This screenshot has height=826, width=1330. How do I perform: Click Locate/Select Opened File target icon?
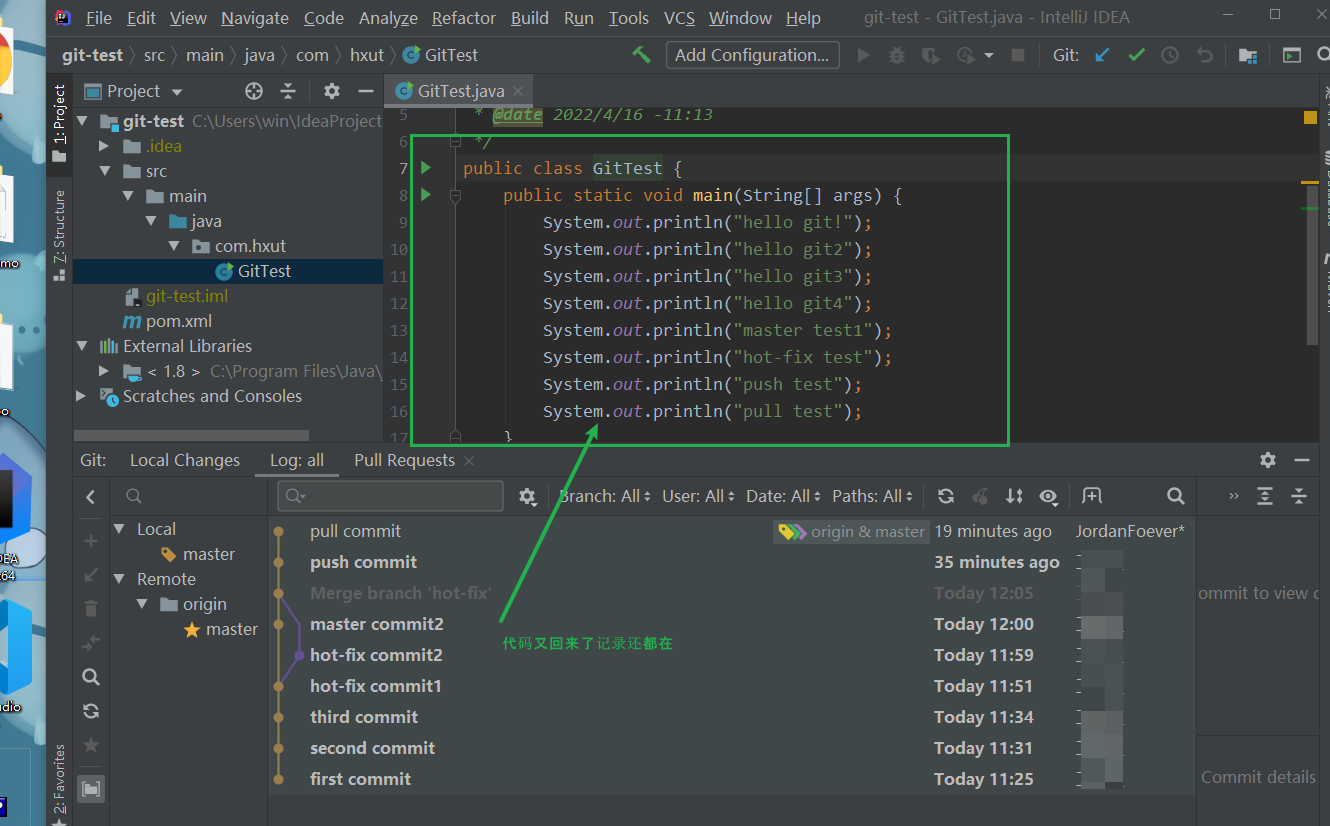(254, 91)
